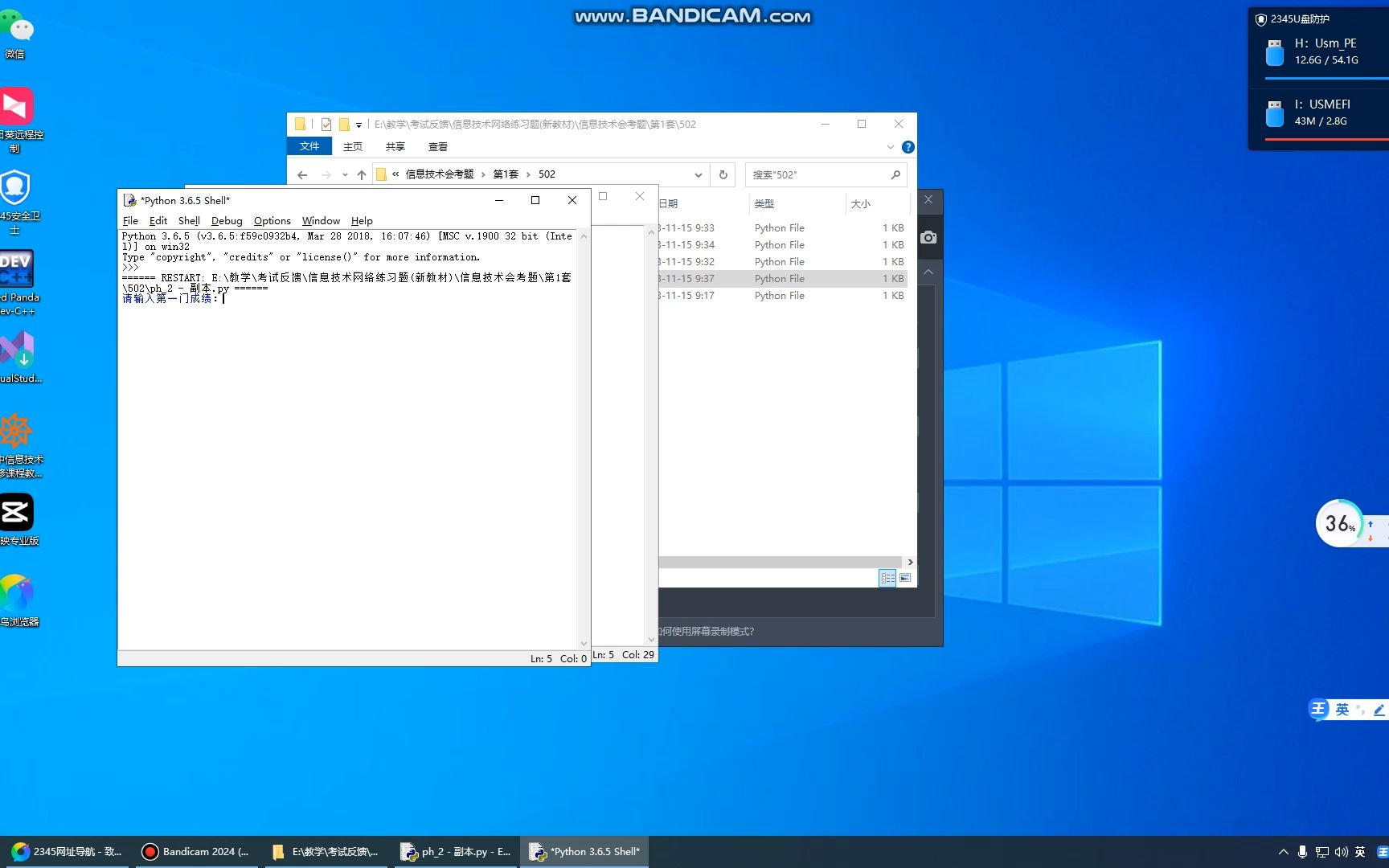Open the breadcrumb arrow after 第1套
The image size is (1389, 868).
(528, 174)
